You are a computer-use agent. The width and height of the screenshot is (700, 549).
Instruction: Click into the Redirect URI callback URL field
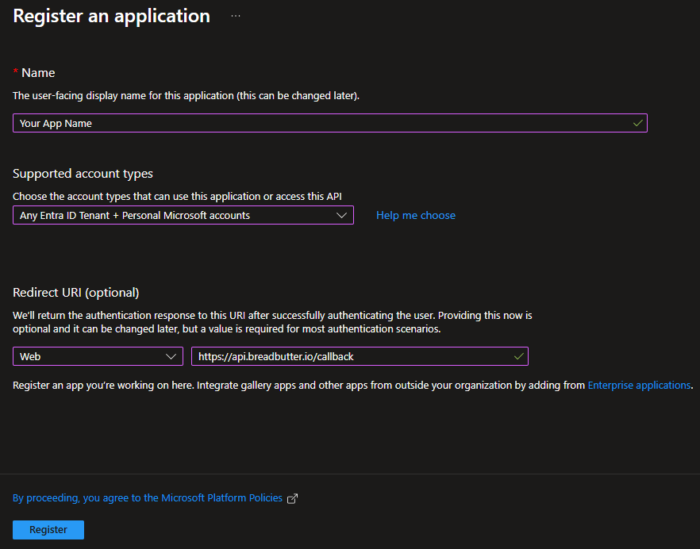(350, 356)
